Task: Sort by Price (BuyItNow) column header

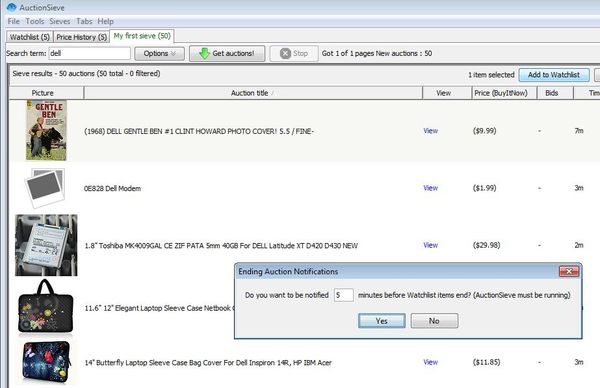Action: [x=504, y=93]
